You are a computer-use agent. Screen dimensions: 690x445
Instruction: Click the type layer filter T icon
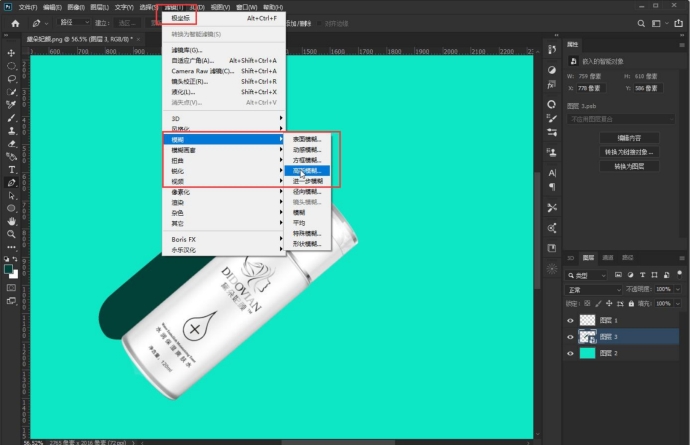(x=642, y=275)
